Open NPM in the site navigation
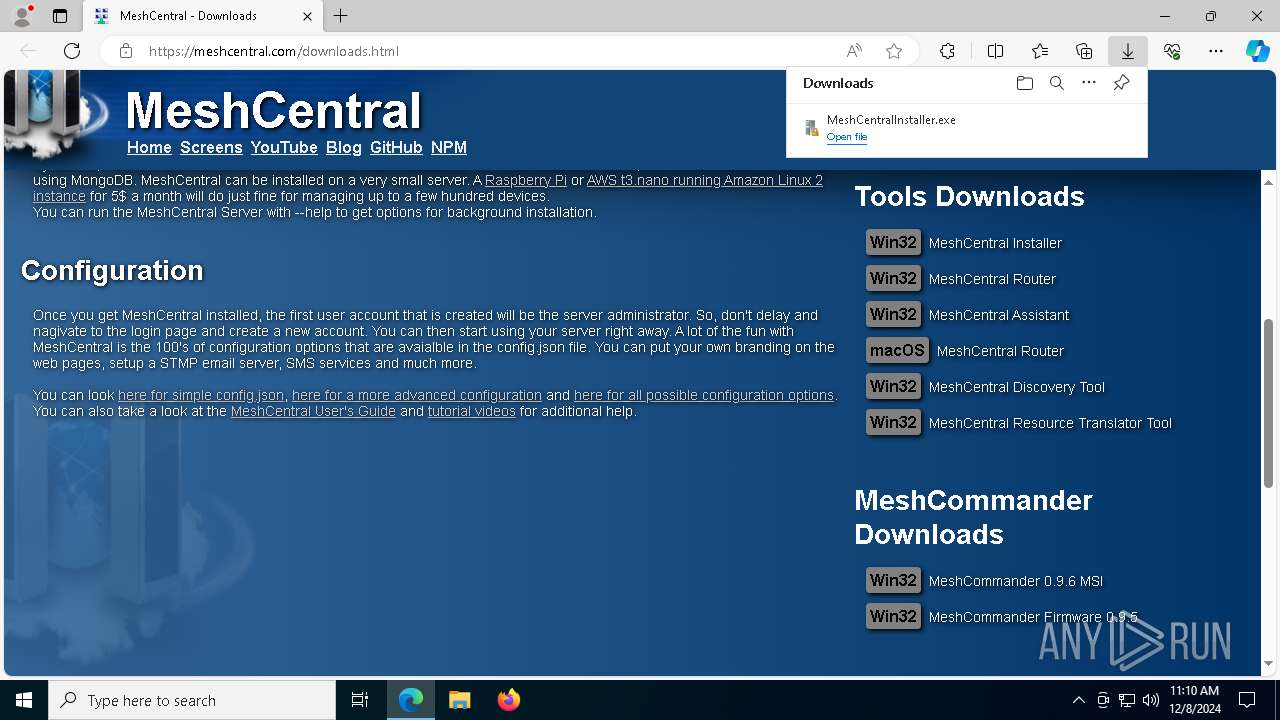Image resolution: width=1280 pixels, height=720 pixels. [x=449, y=147]
